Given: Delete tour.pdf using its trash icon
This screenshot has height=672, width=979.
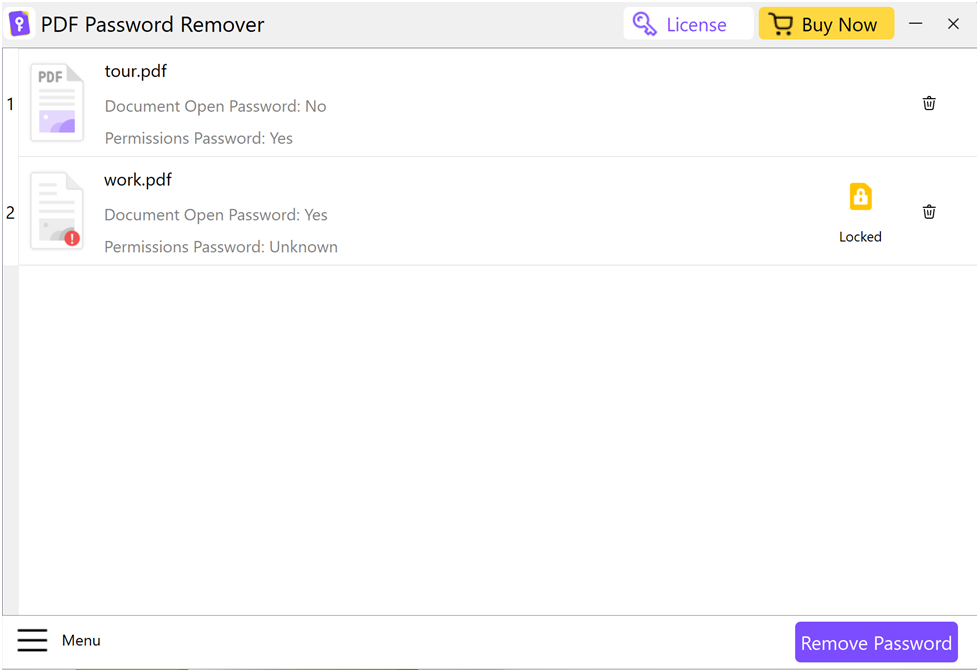Looking at the screenshot, I should tap(929, 103).
